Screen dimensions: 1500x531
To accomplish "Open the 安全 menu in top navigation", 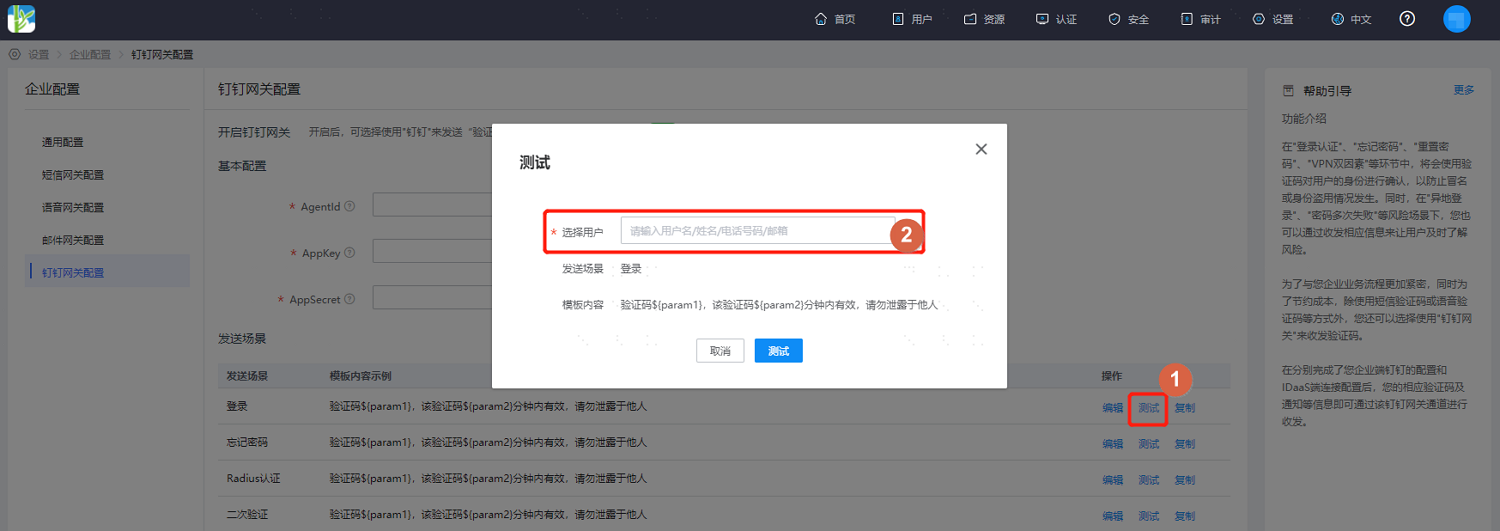I will click(x=1129, y=19).
